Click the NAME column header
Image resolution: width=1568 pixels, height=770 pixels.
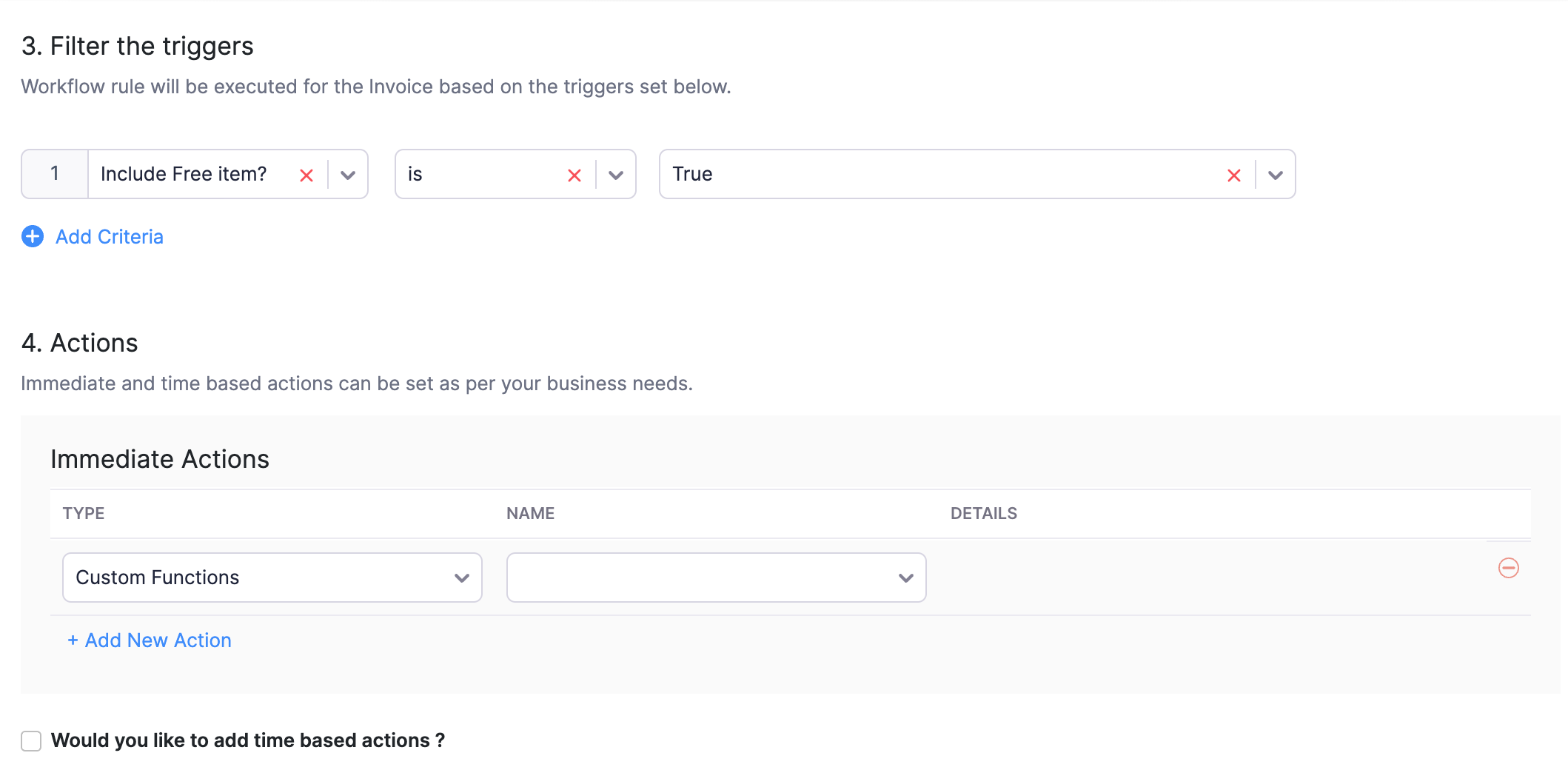[530, 513]
